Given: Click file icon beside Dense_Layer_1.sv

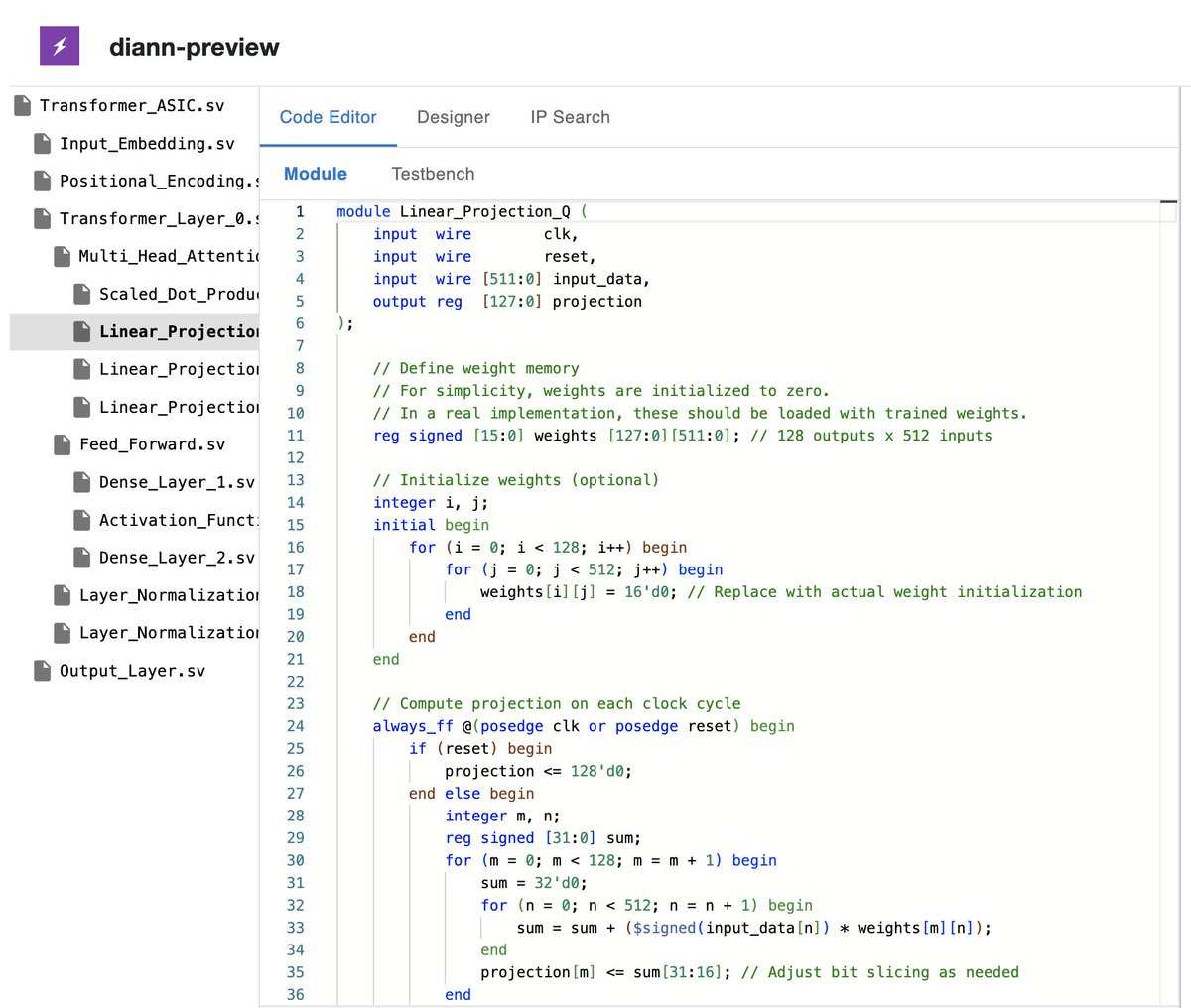Looking at the screenshot, I should pyautogui.click(x=81, y=482).
